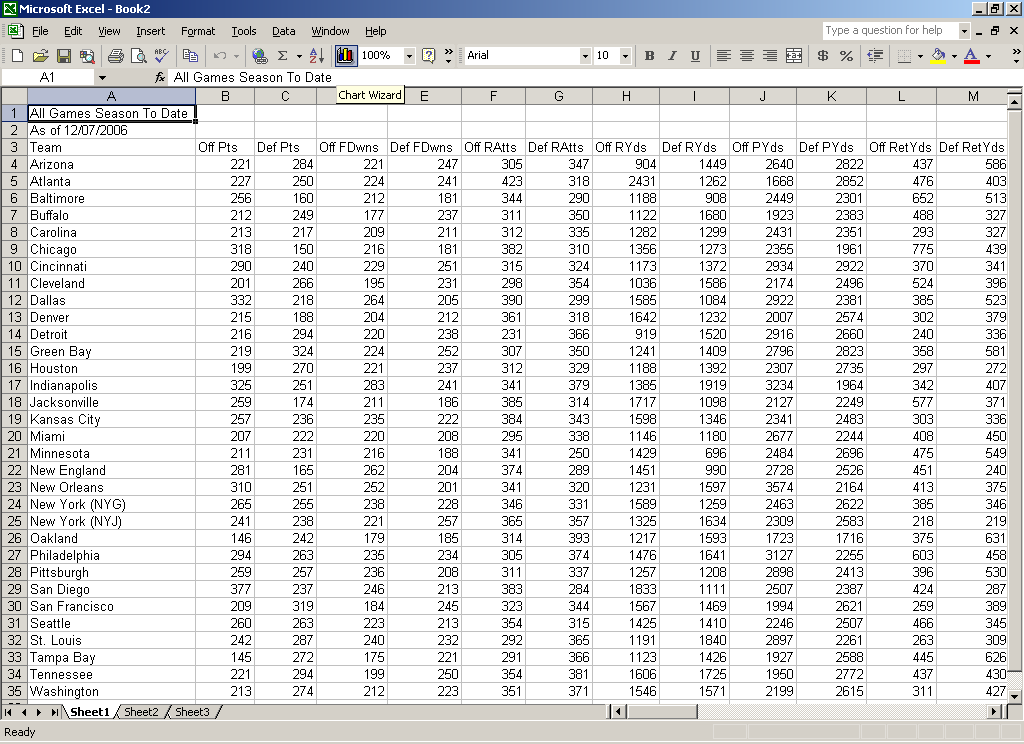
Task: Apply red Font Color letter A
Action: (x=972, y=56)
